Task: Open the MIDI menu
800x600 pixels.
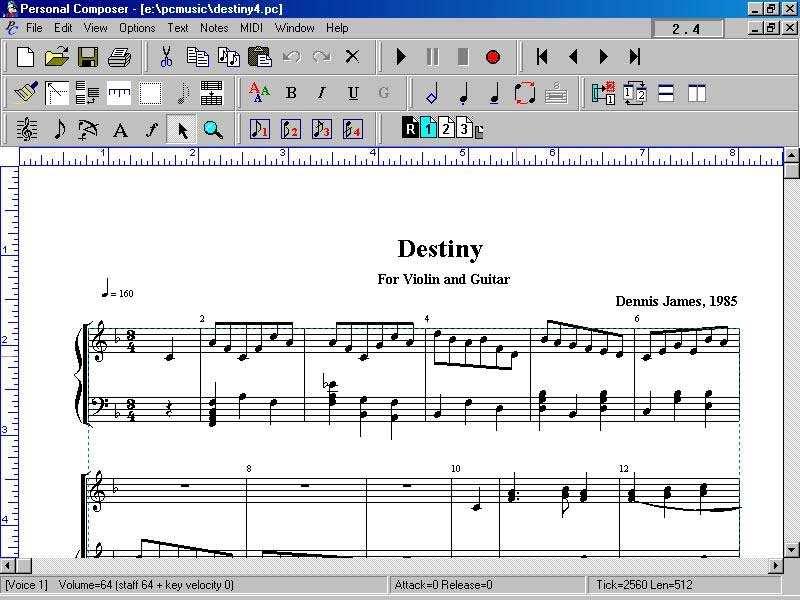Action: (252, 28)
